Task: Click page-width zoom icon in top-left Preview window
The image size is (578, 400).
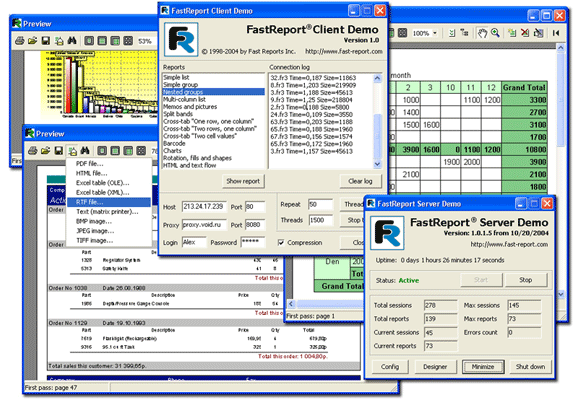Action: [x=102, y=41]
